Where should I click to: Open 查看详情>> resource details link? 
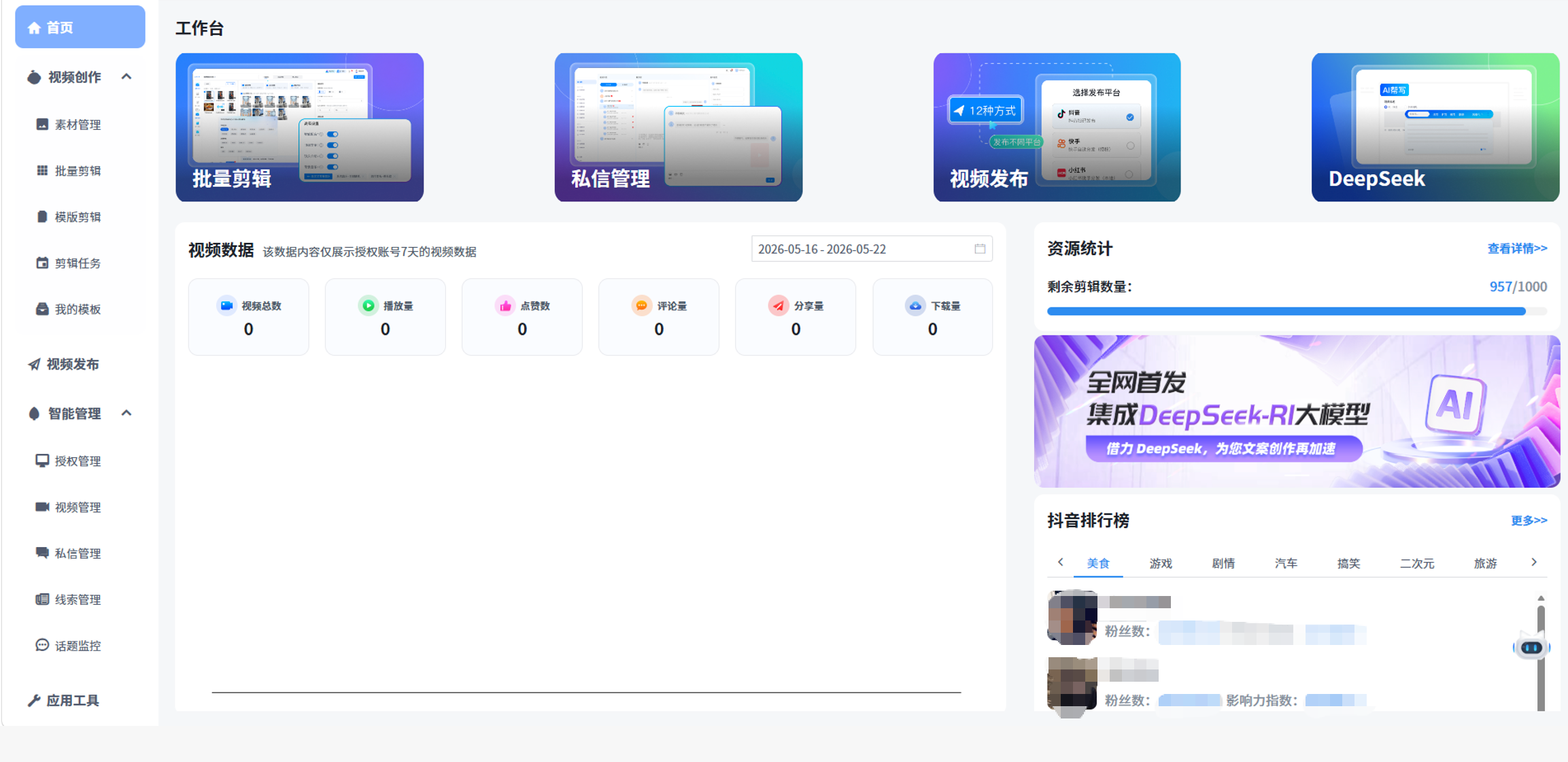click(x=1517, y=249)
